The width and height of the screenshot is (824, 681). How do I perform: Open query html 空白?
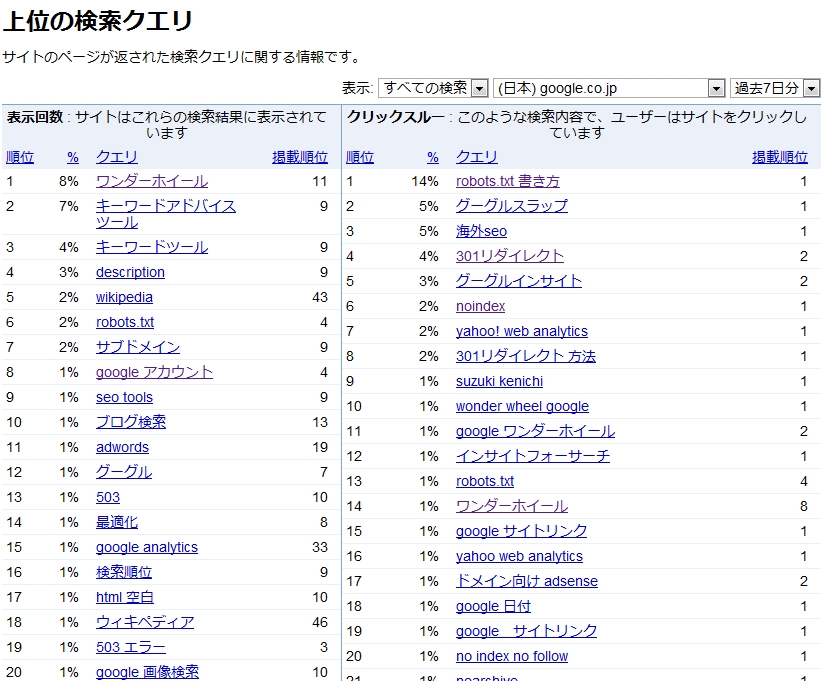tap(125, 597)
